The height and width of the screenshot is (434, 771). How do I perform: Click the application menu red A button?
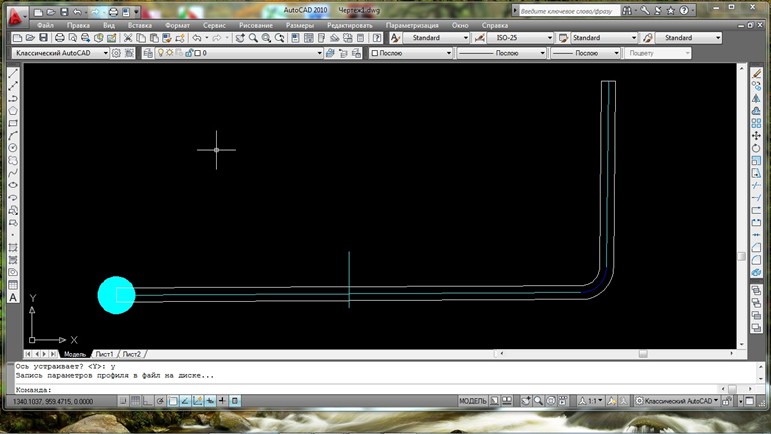tap(15, 16)
